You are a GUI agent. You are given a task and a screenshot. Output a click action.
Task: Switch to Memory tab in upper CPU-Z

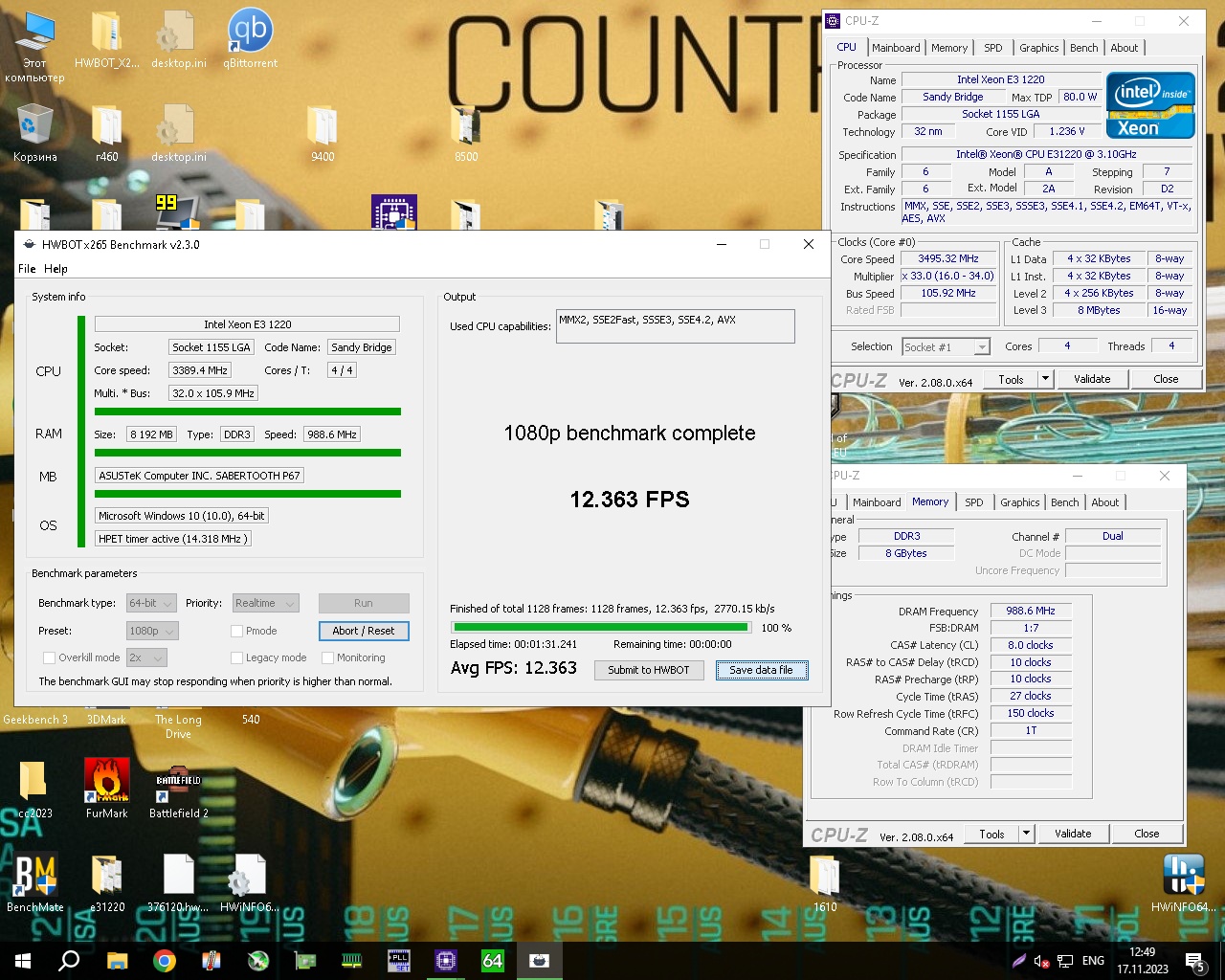(x=949, y=48)
